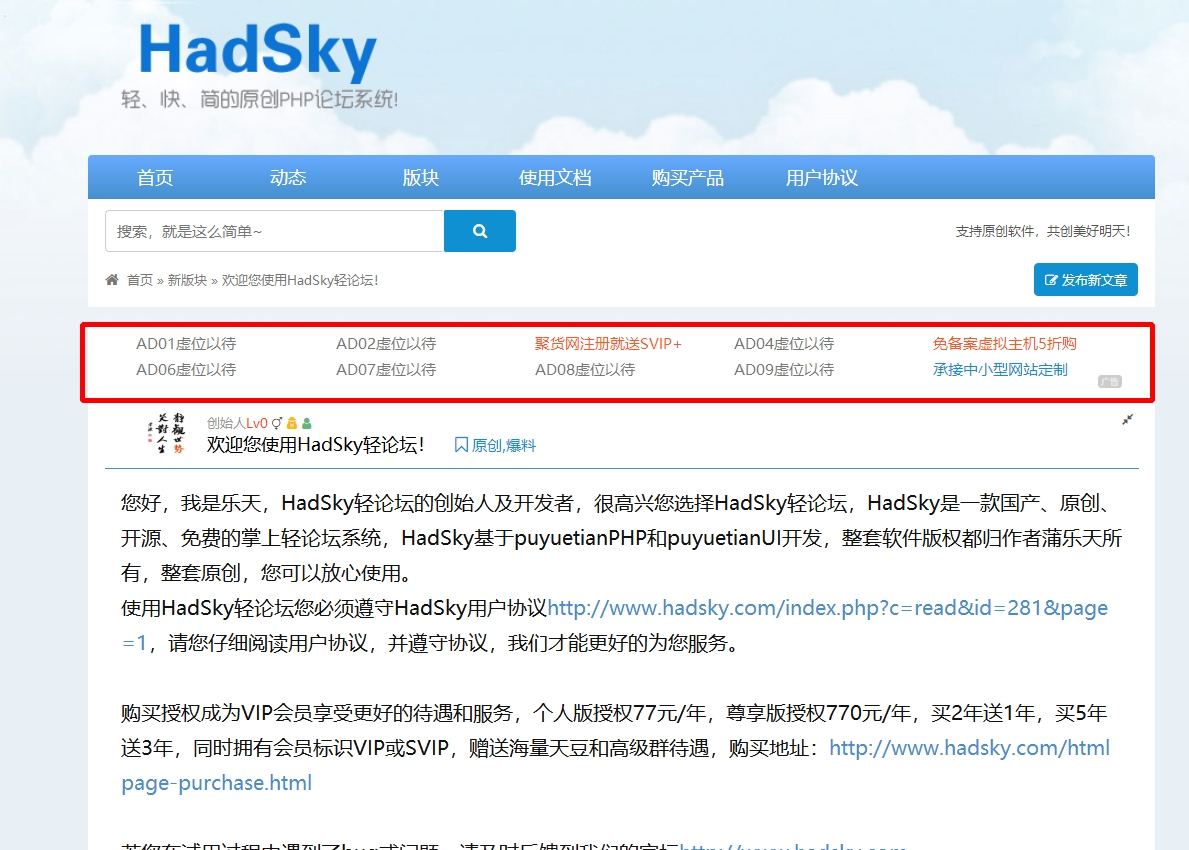Click the orange Lv0 level label
1189x850 pixels.
[257, 423]
